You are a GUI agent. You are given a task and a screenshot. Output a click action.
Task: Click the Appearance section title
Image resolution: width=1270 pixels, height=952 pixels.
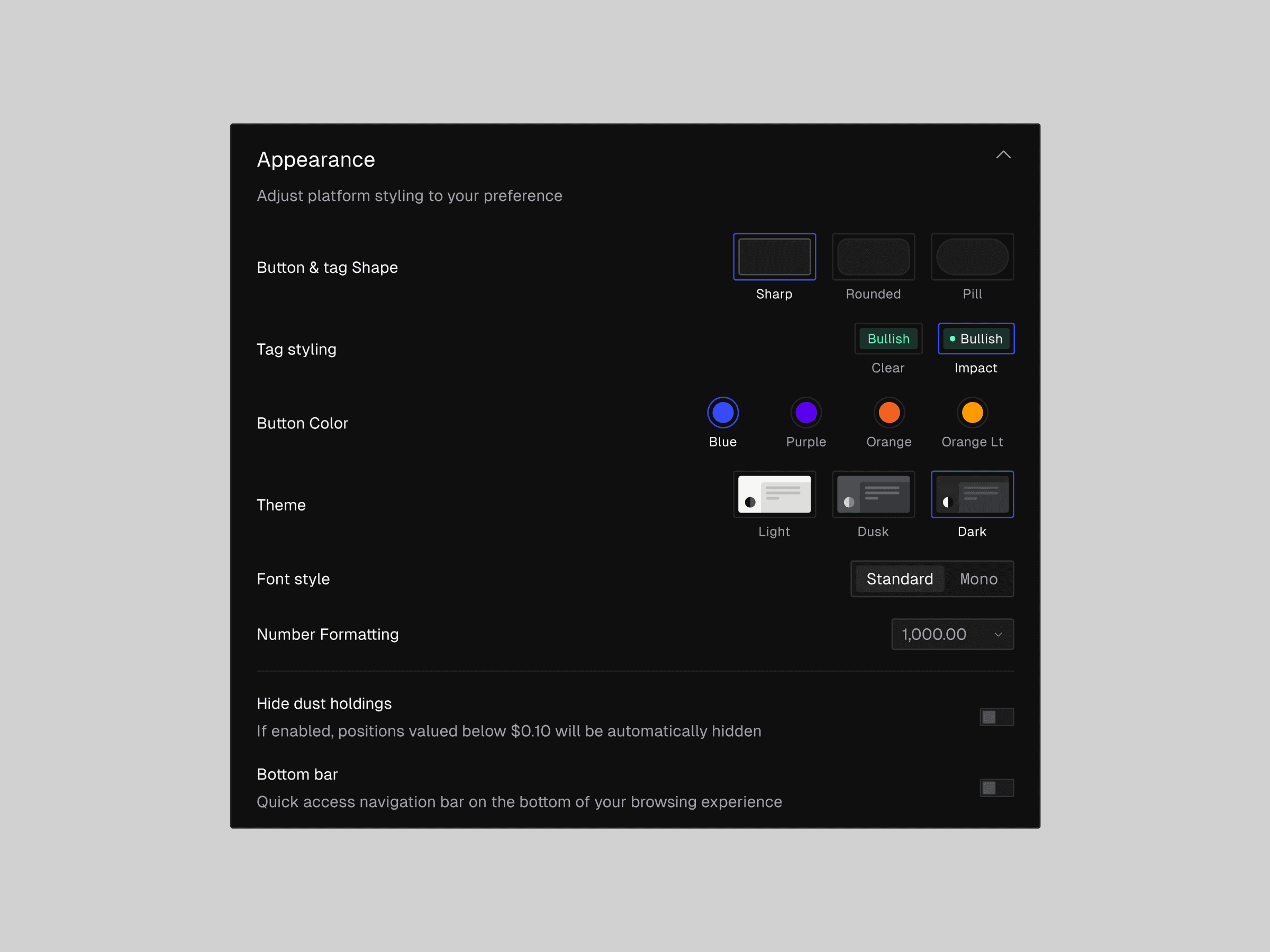(316, 160)
